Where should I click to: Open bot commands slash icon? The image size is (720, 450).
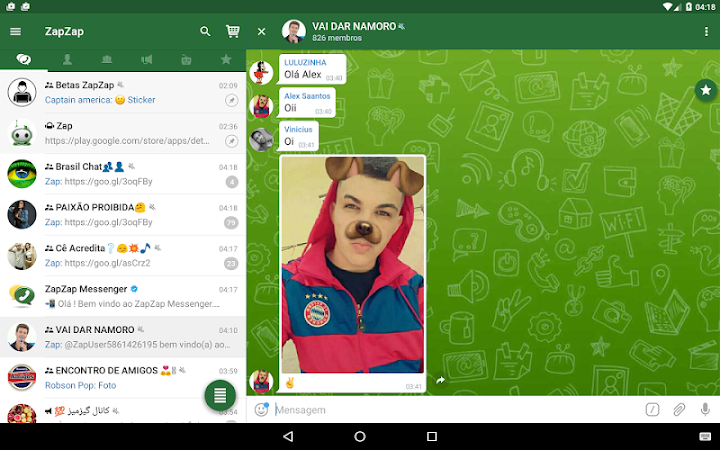[652, 410]
